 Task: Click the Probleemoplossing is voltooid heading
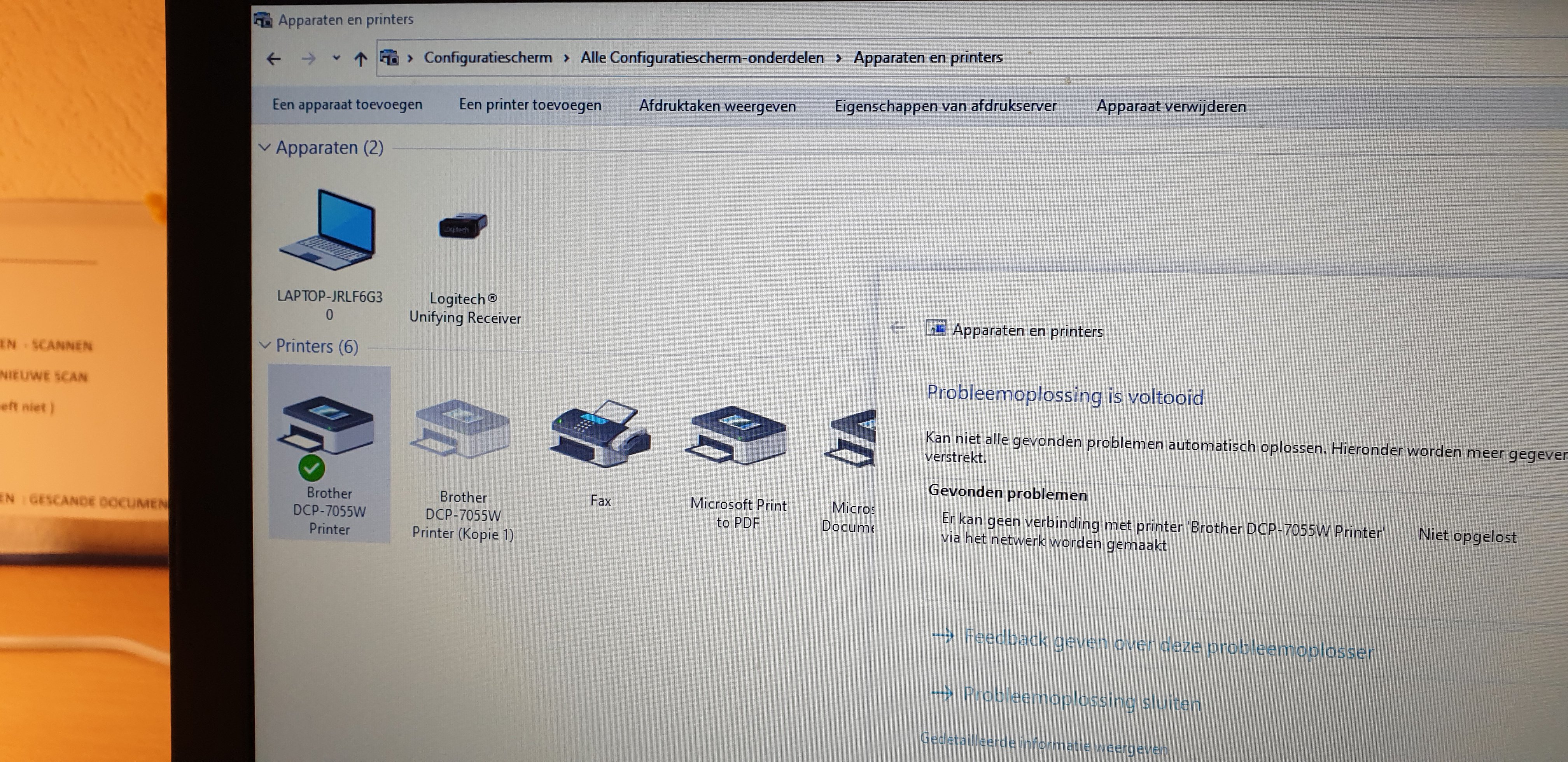coord(1065,395)
